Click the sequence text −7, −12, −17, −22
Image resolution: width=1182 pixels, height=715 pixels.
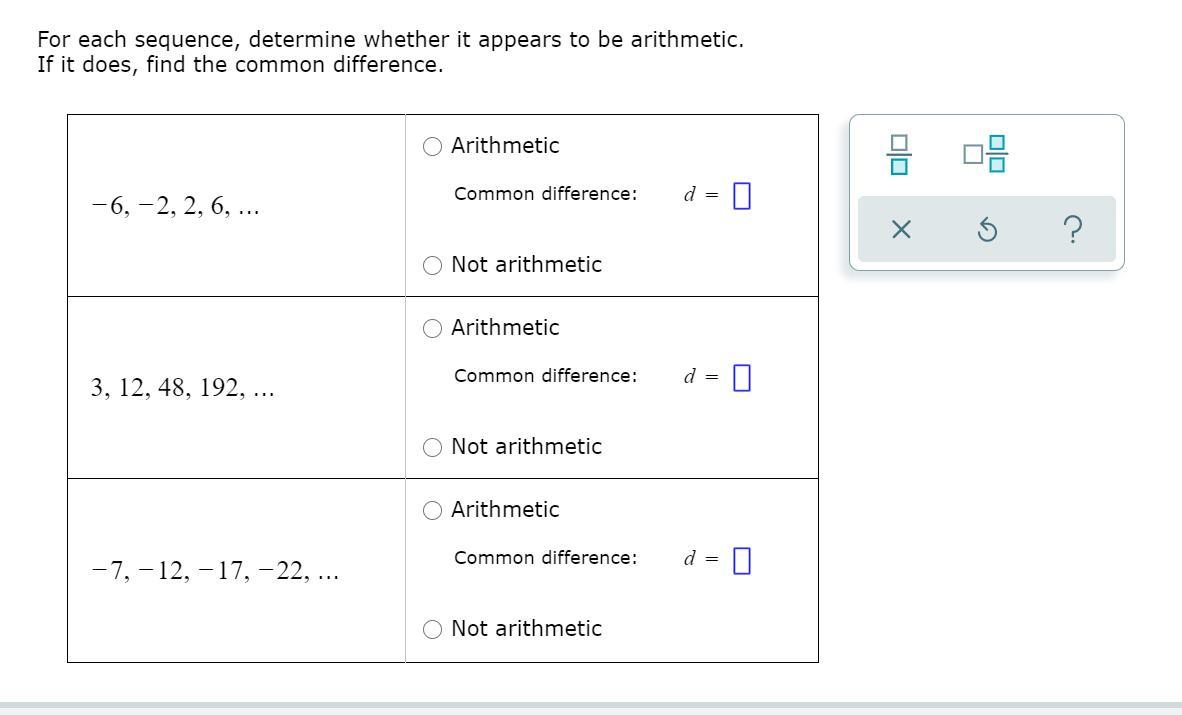click(214, 572)
